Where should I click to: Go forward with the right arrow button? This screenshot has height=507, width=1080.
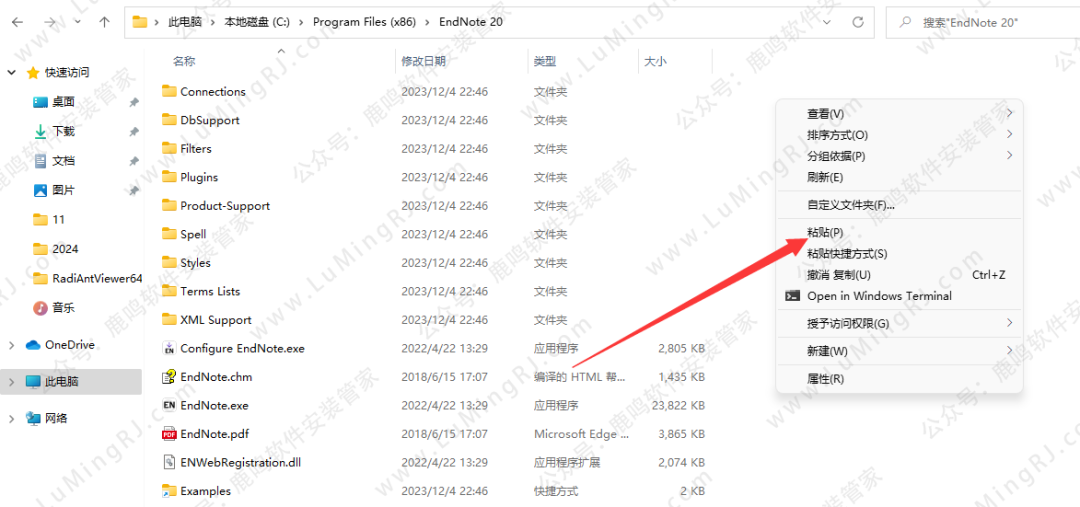[x=50, y=22]
